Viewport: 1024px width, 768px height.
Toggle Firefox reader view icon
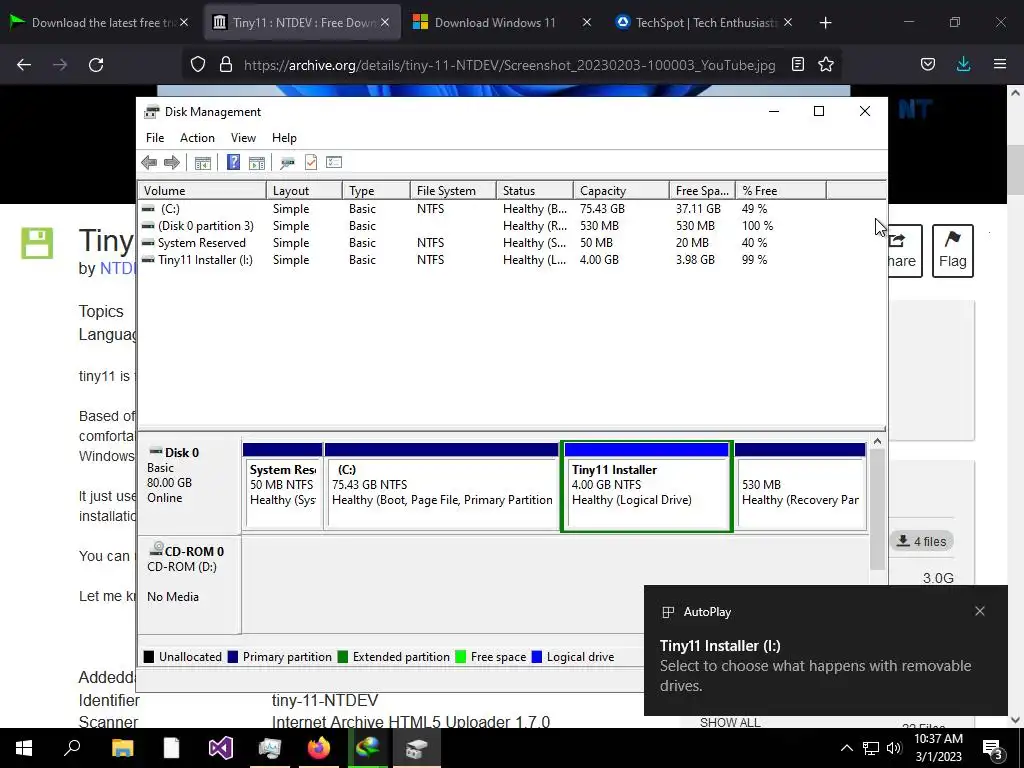[x=797, y=65]
